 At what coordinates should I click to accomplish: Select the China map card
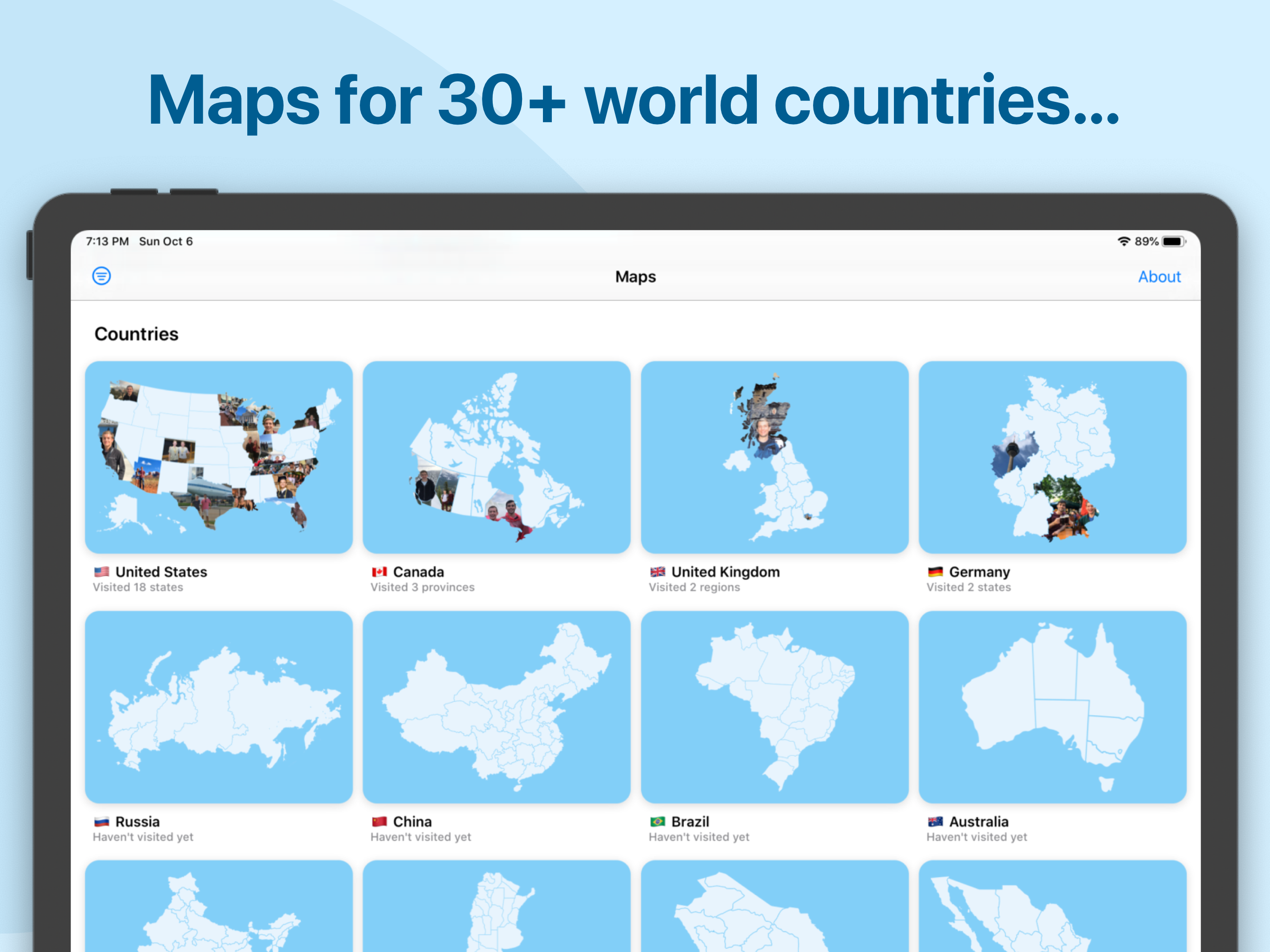pyautogui.click(x=496, y=707)
